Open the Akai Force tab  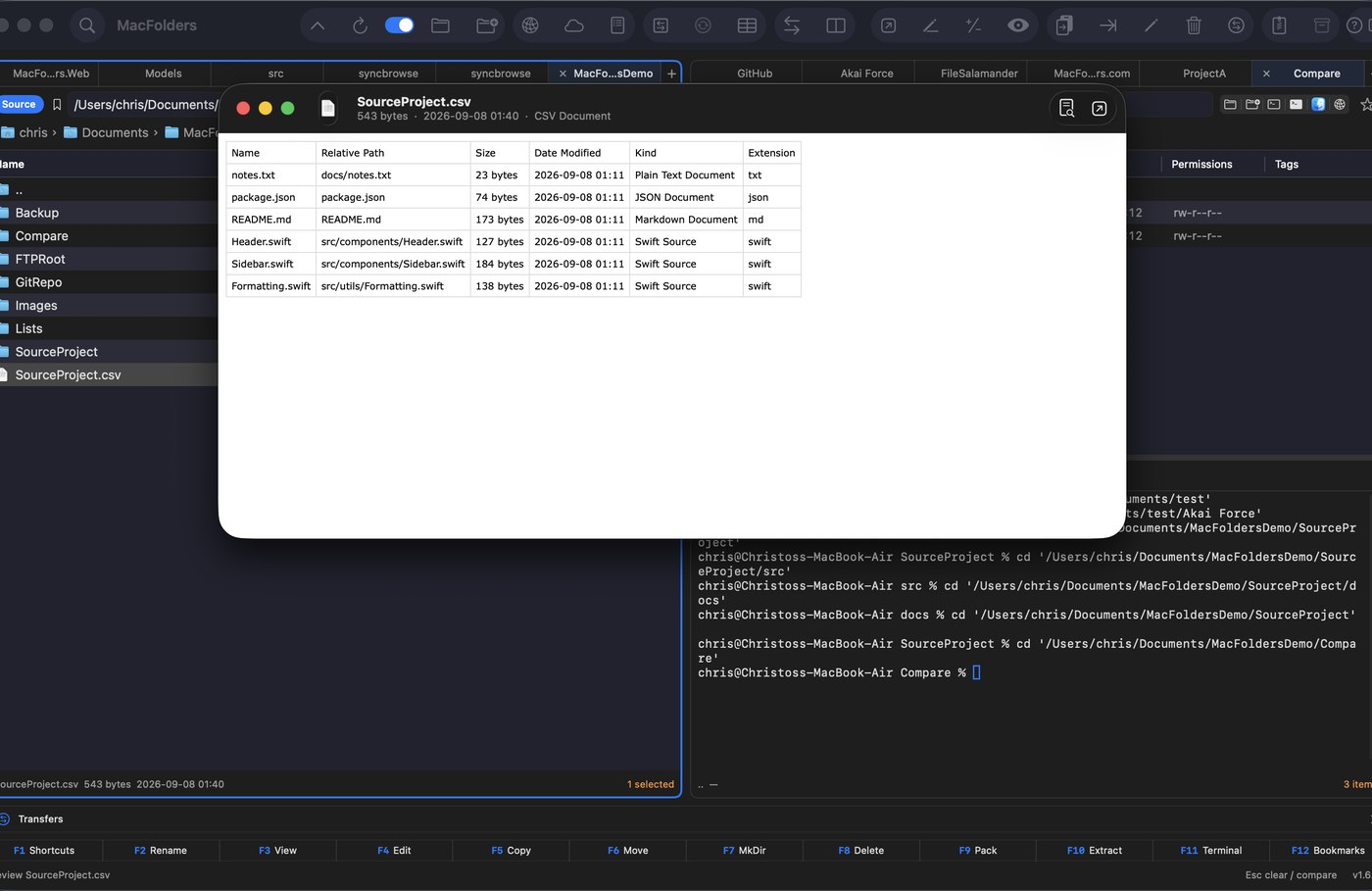(866, 74)
